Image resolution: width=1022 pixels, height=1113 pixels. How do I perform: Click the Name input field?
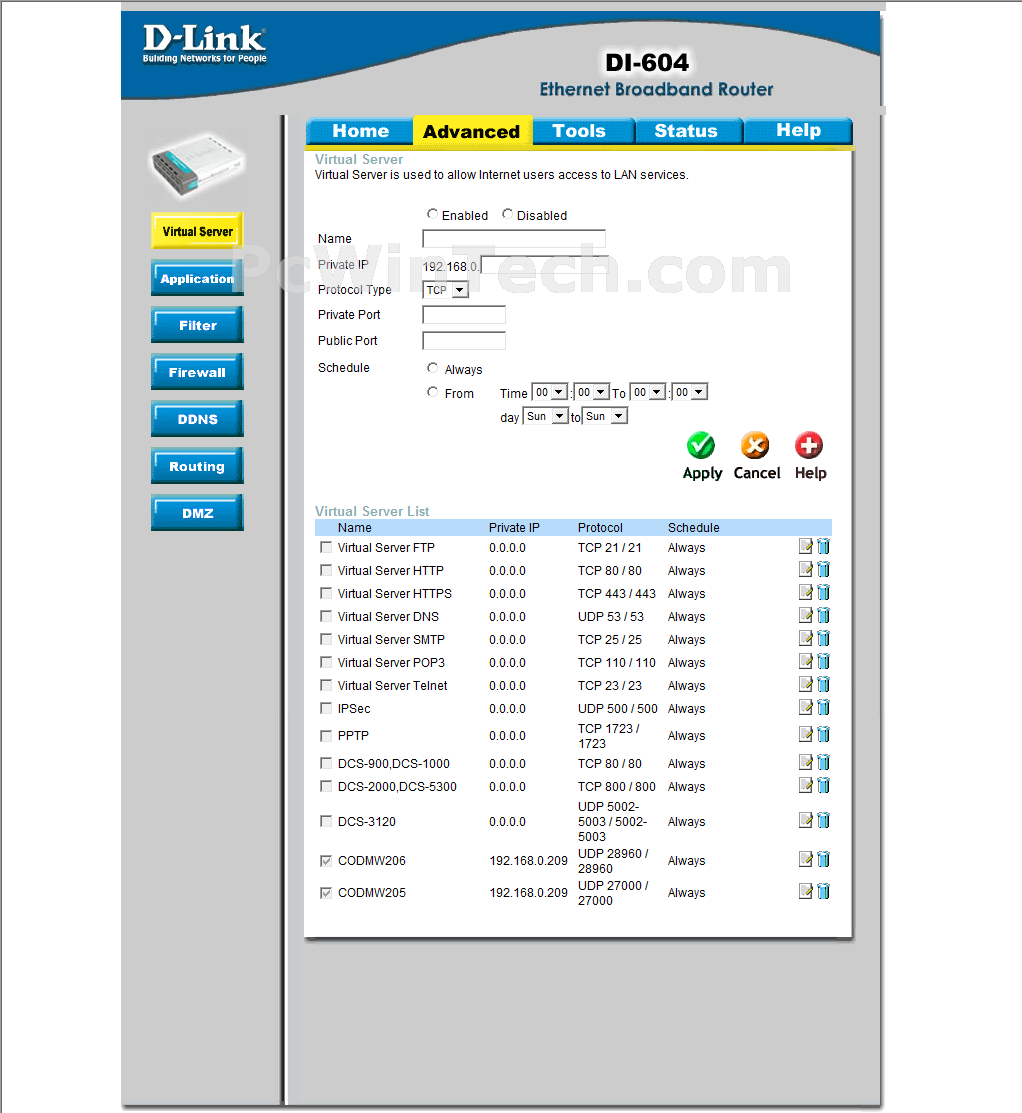(514, 238)
